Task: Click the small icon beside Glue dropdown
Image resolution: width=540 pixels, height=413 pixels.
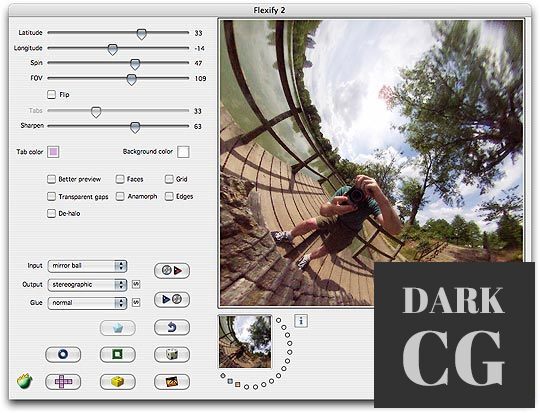Action: [136, 303]
